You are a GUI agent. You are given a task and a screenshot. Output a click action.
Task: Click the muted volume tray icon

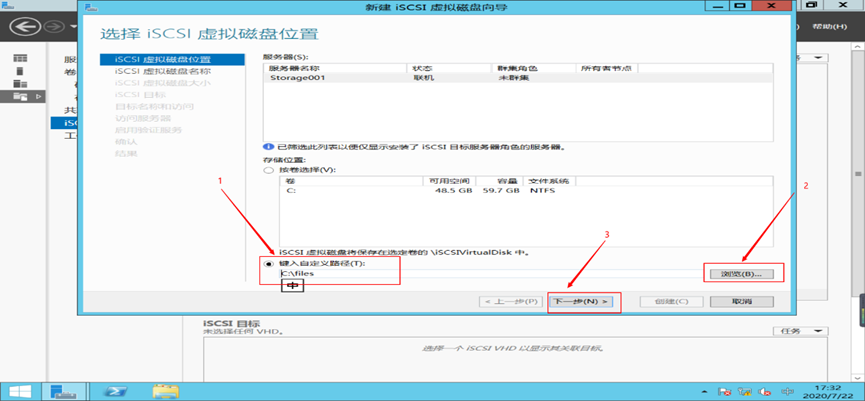coord(764,391)
